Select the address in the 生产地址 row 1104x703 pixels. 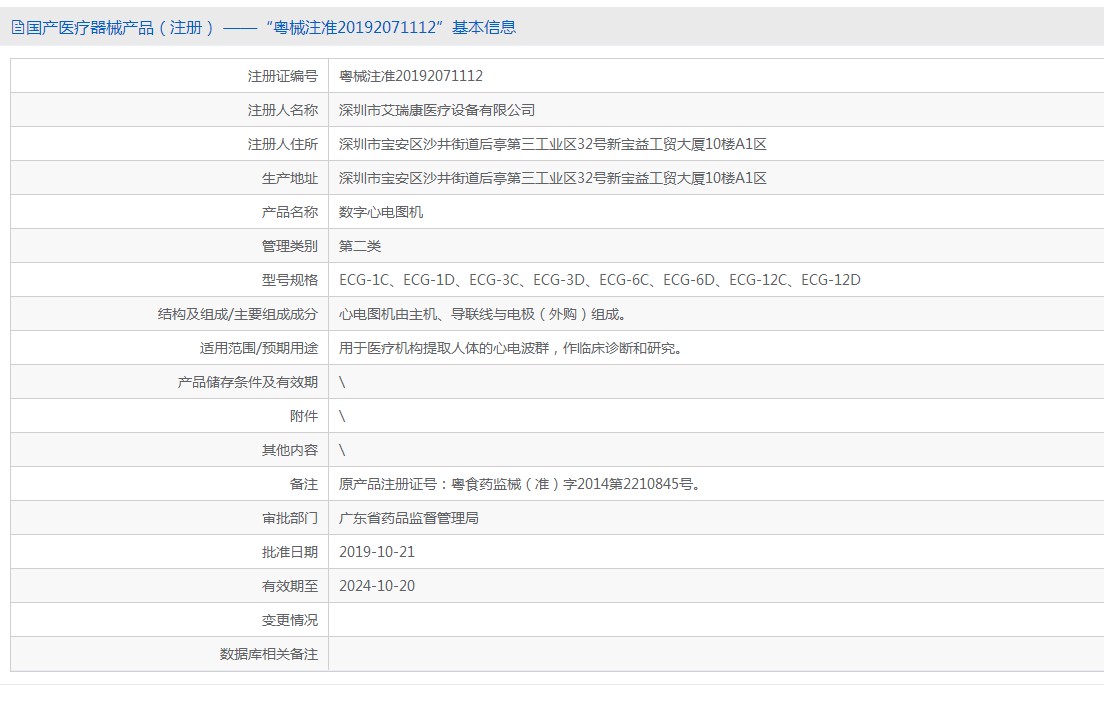553,178
